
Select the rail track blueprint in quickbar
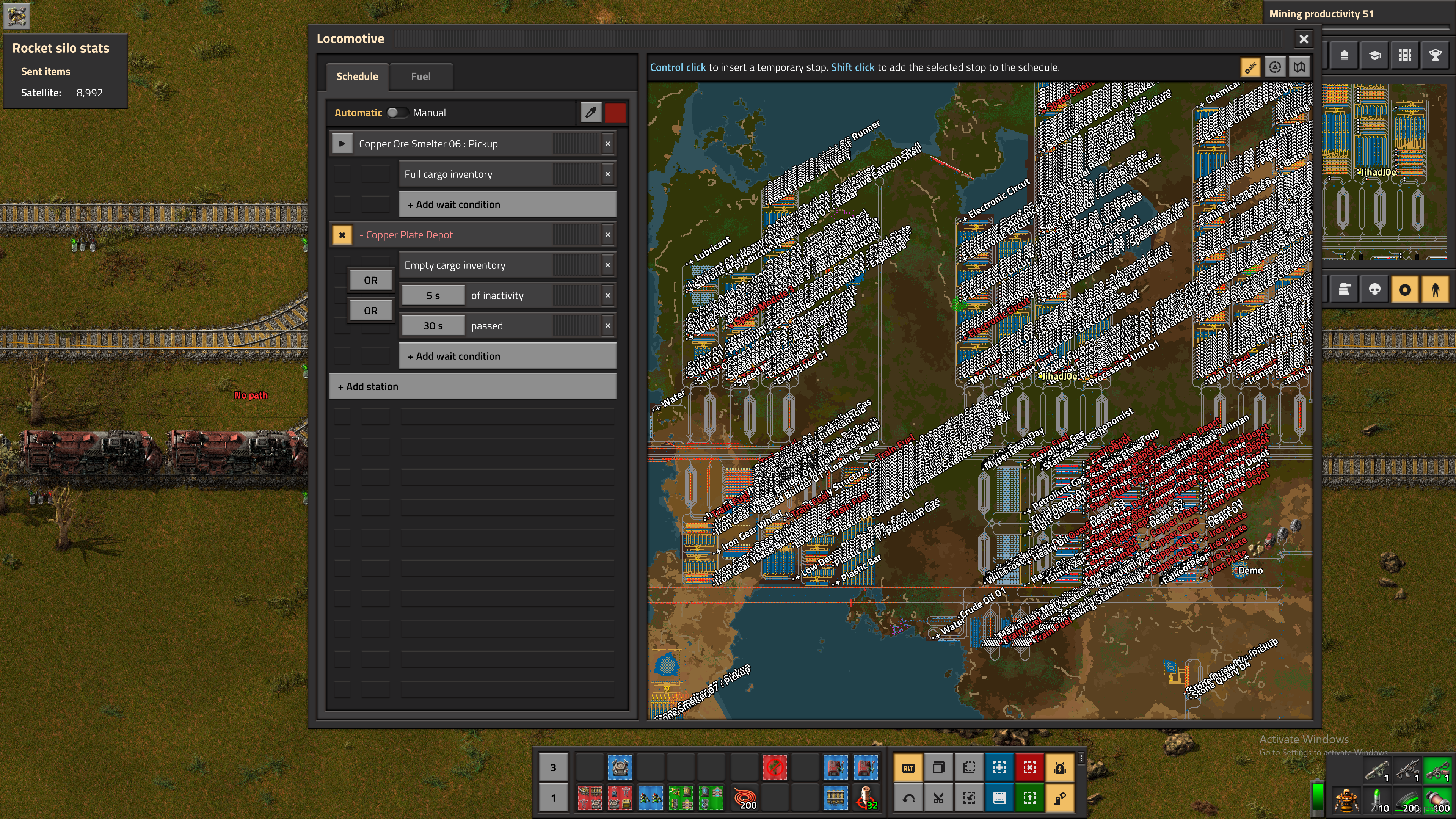tap(835, 798)
